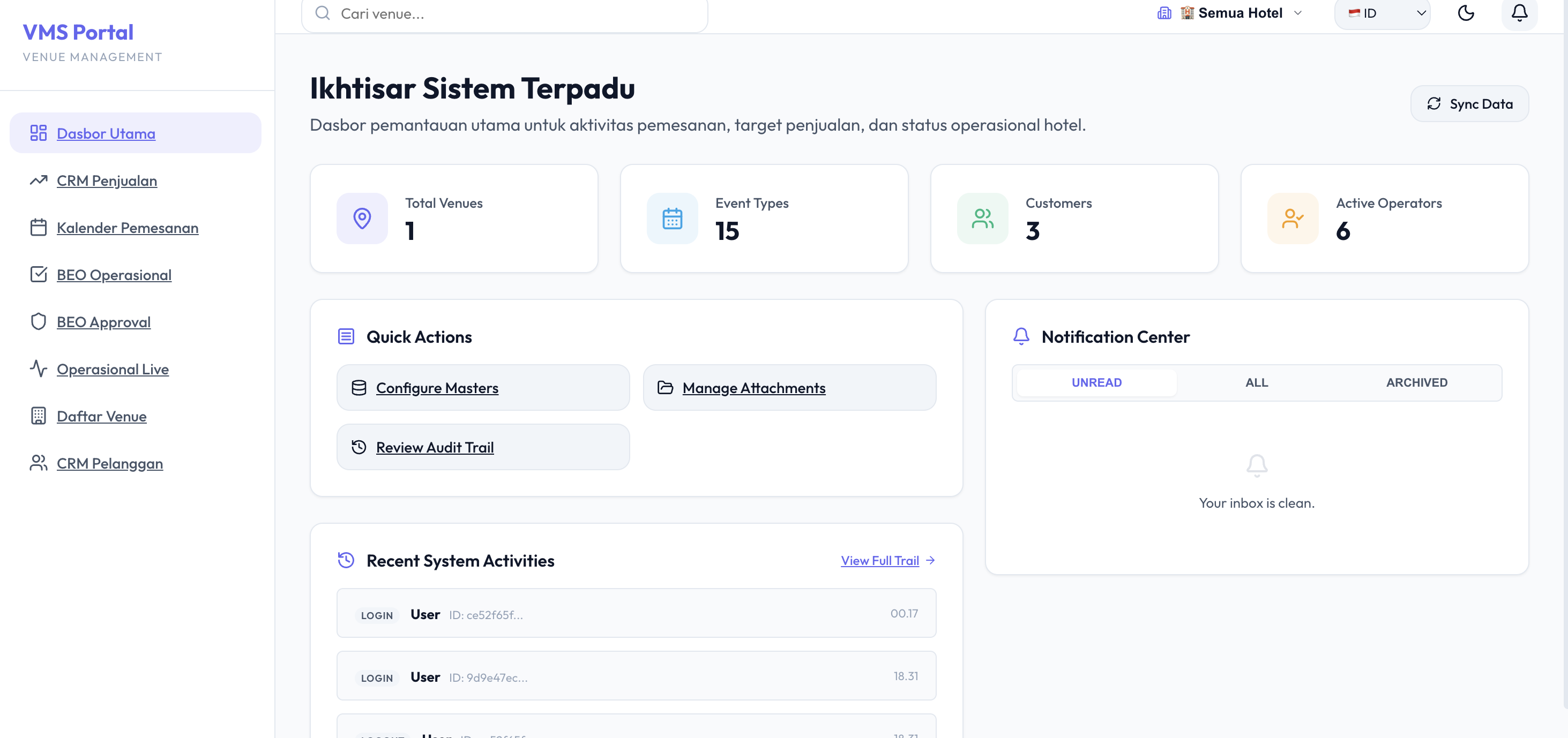
Task: Focus the Cari venue search field
Action: pos(505,13)
